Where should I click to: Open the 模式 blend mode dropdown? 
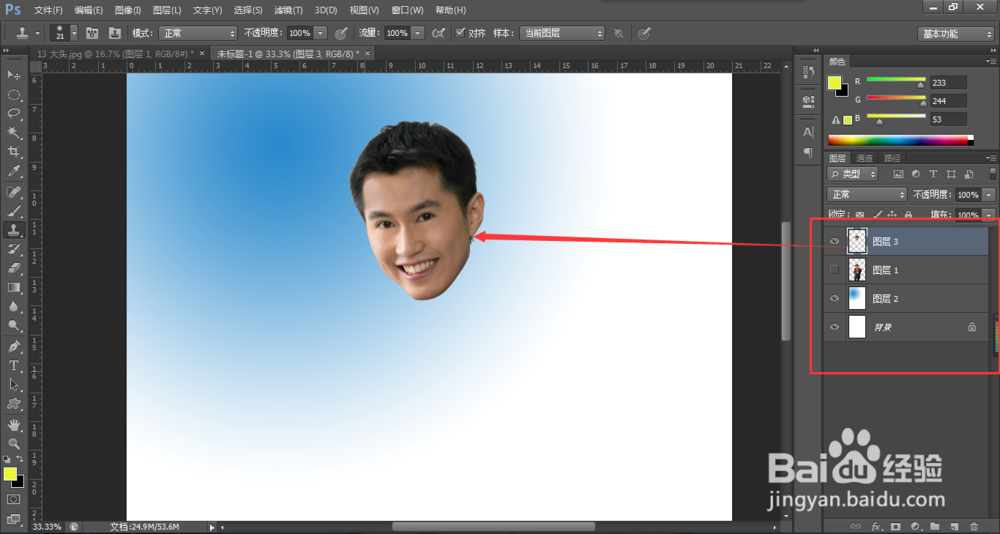[198, 33]
